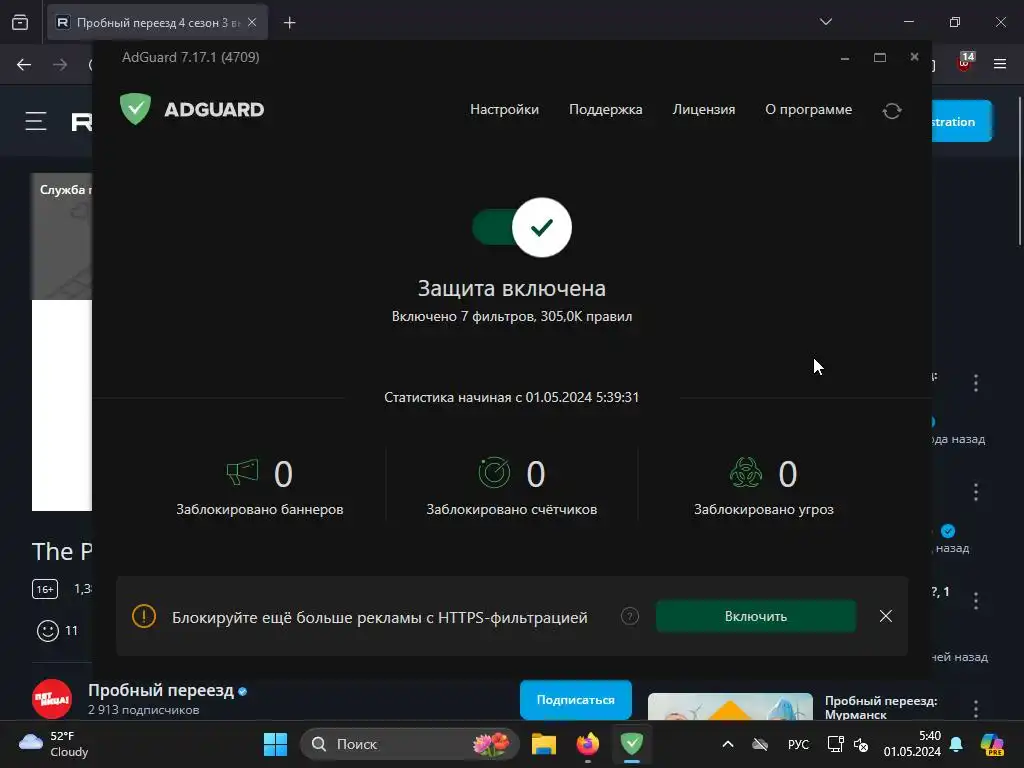Click the text Заблокировано угроз
1024x768 pixels.
tap(763, 509)
